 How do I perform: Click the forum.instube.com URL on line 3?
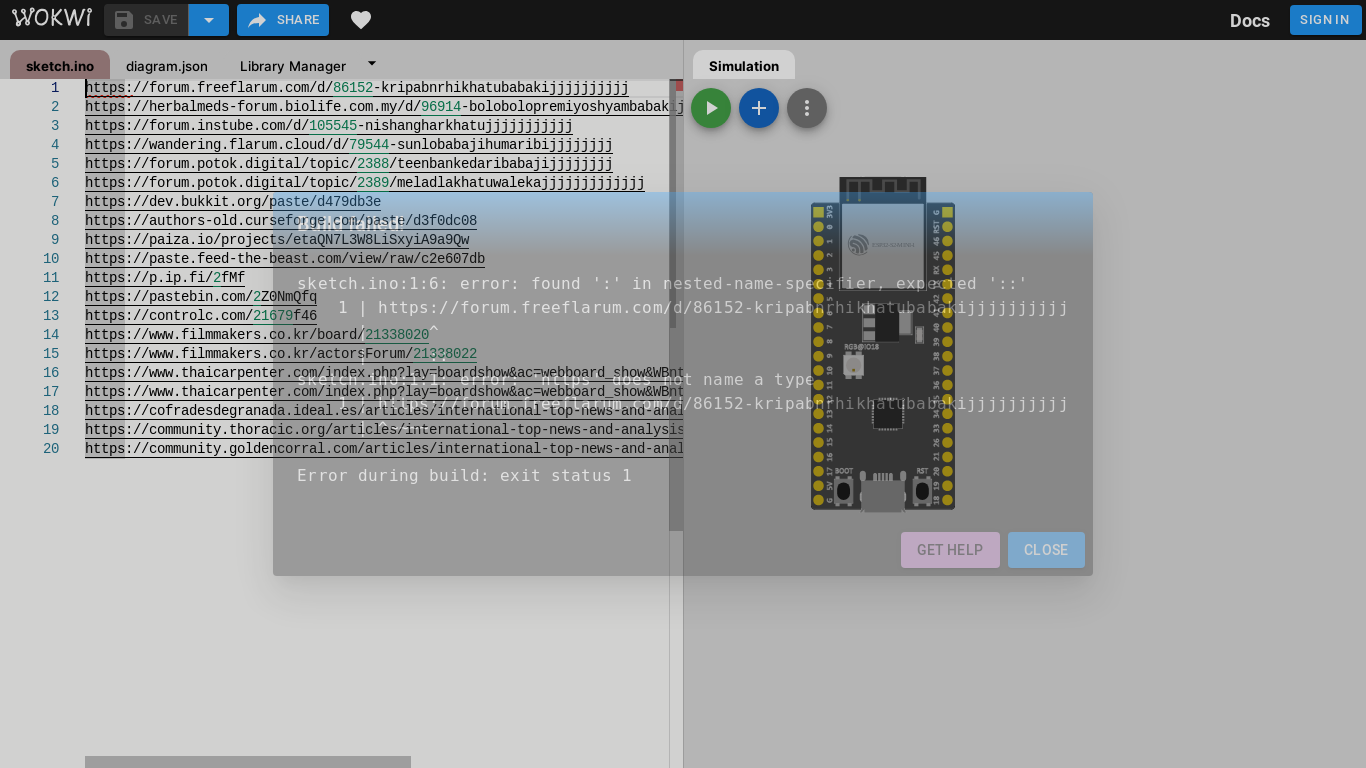tap(329, 126)
